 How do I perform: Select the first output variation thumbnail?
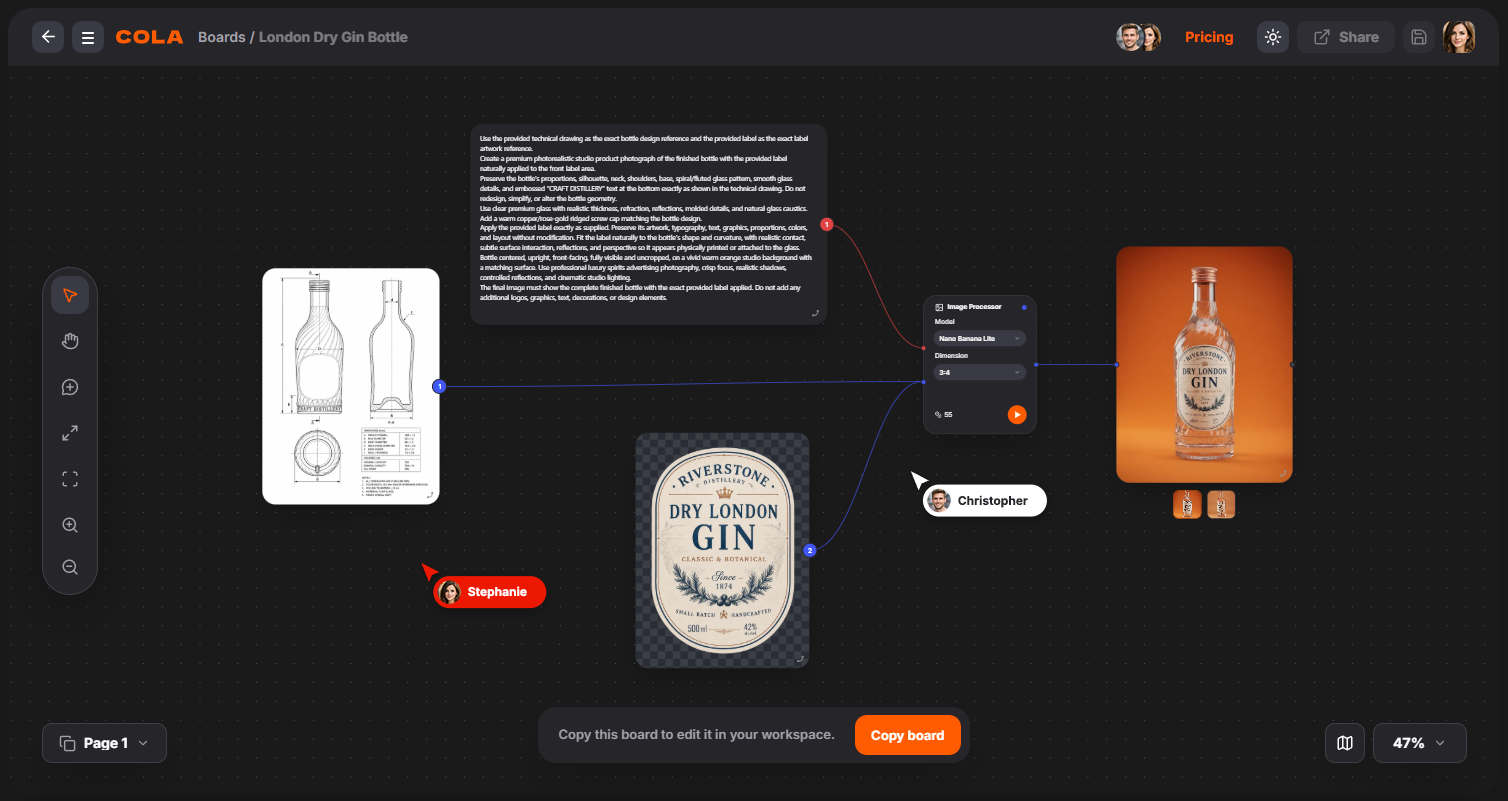point(1187,504)
